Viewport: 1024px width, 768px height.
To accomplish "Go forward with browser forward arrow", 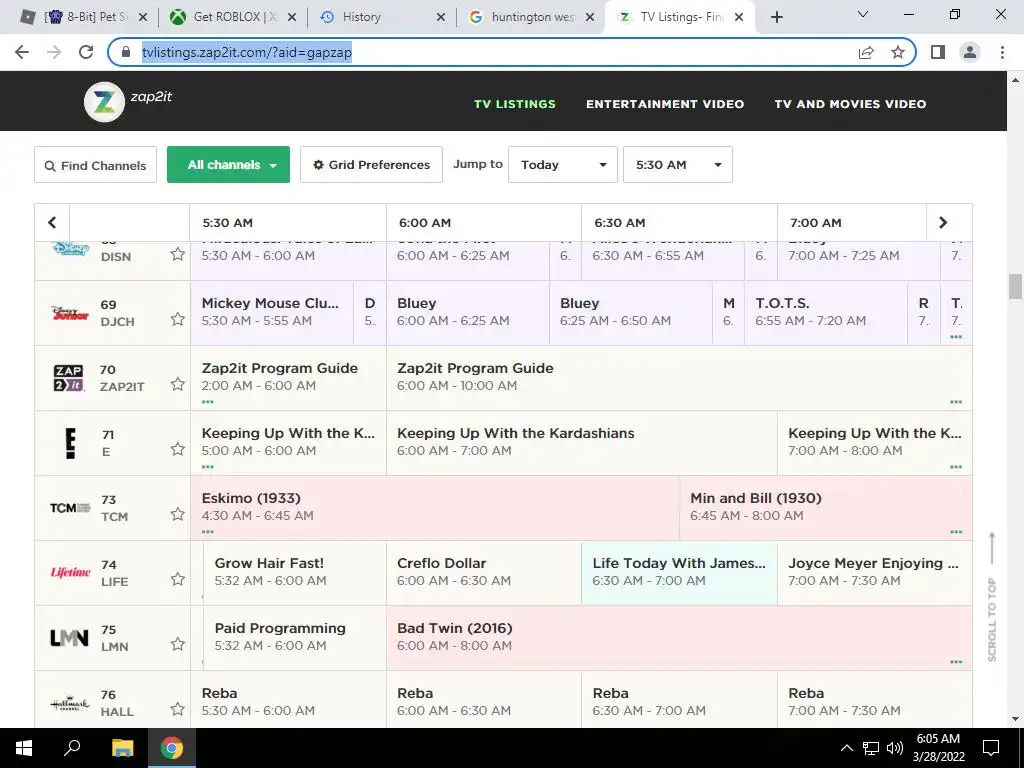I will coord(54,52).
